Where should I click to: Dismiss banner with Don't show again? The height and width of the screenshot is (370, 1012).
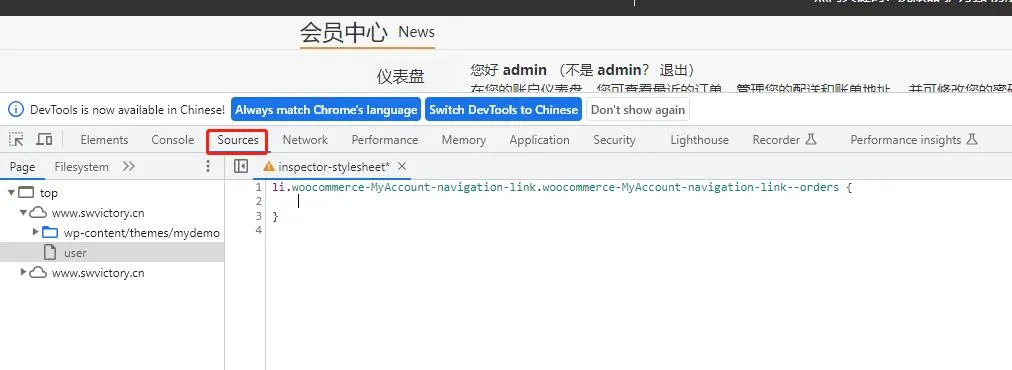[638, 110]
